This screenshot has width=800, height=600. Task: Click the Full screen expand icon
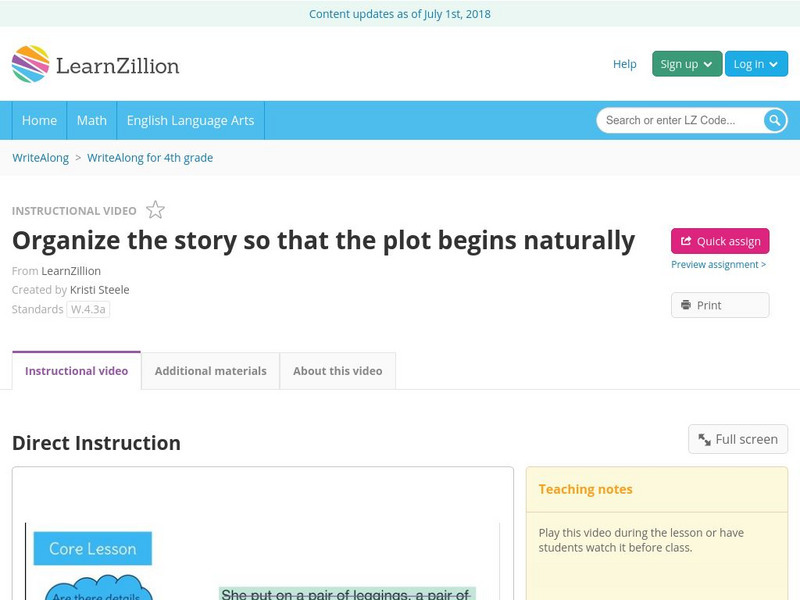[x=705, y=439]
